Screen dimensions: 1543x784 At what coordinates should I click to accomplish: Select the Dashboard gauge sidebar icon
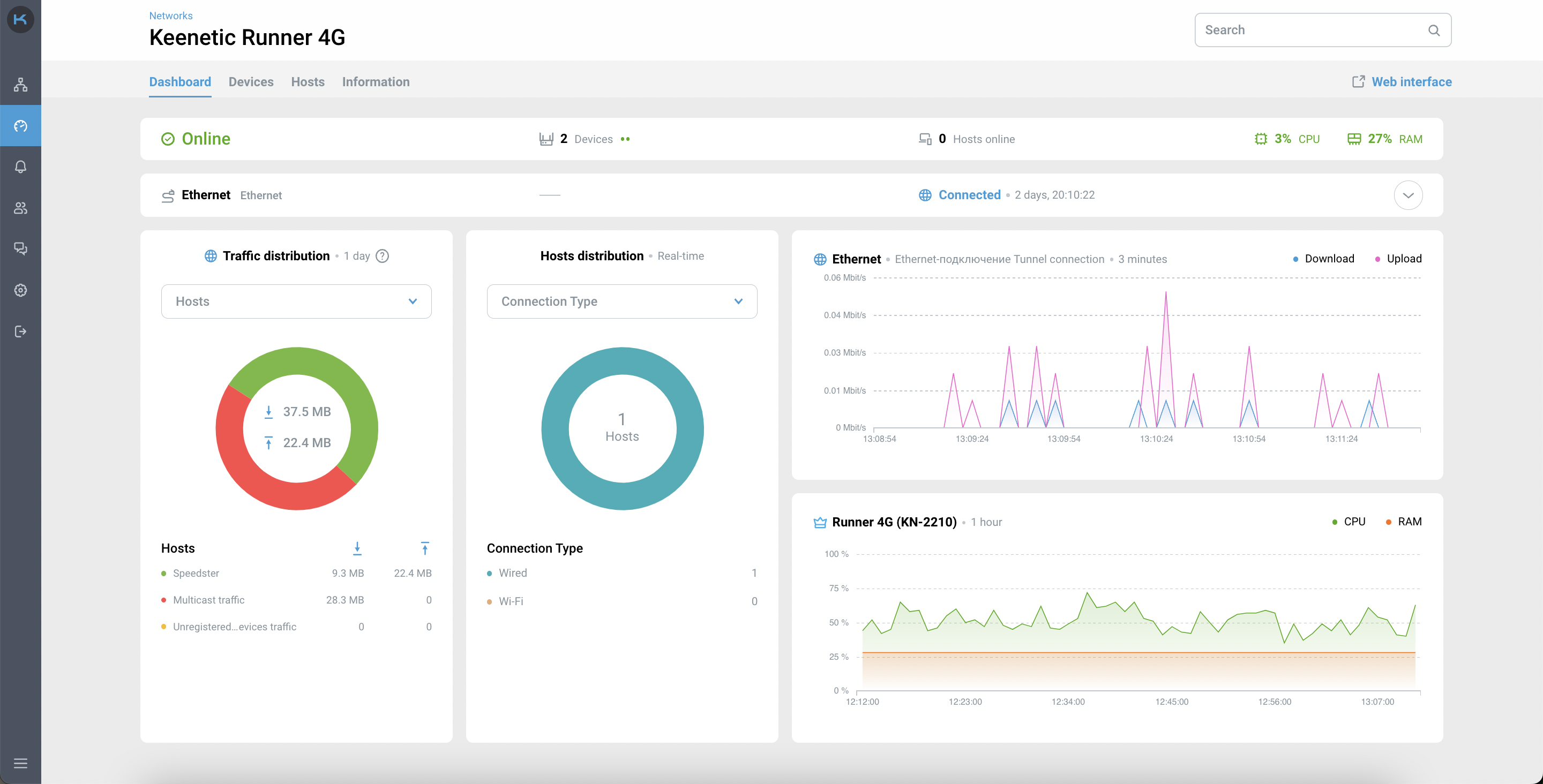coord(20,126)
